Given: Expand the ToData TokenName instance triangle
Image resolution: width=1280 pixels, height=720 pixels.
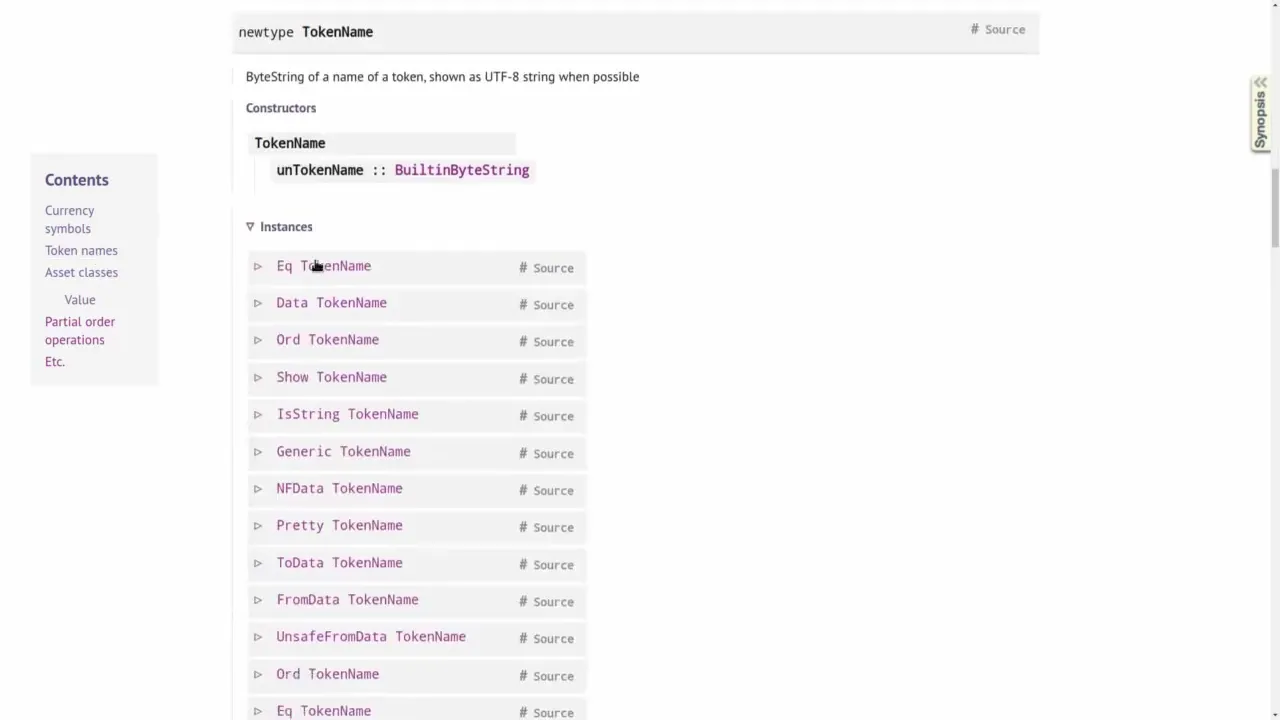Looking at the screenshot, I should (258, 563).
